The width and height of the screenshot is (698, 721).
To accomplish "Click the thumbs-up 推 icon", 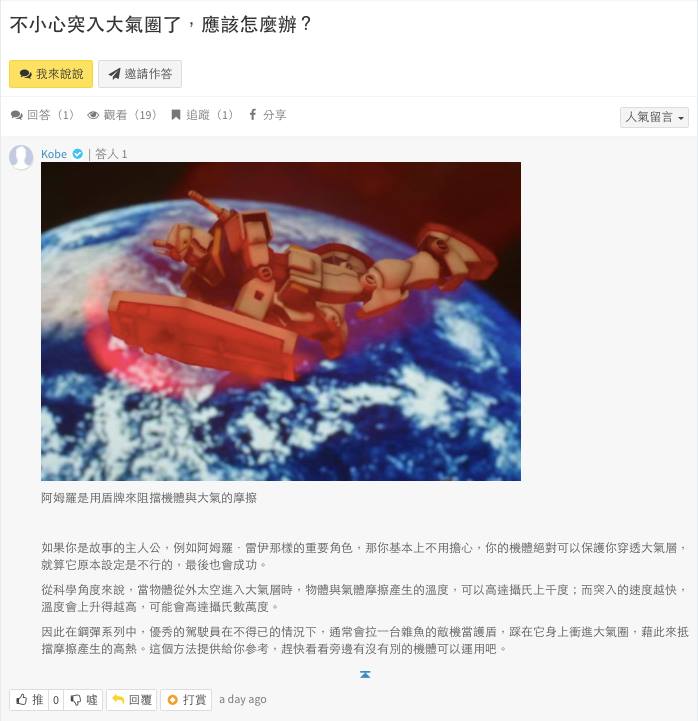I will click(22, 700).
